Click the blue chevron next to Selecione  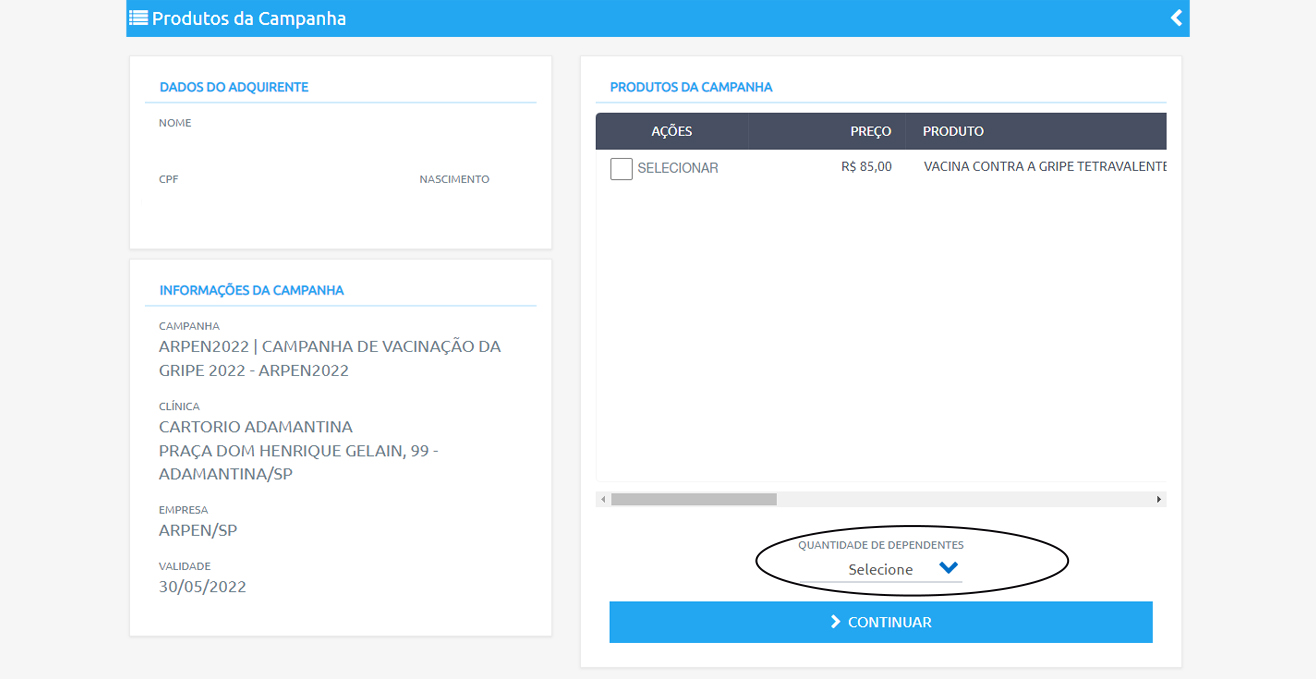pos(948,568)
